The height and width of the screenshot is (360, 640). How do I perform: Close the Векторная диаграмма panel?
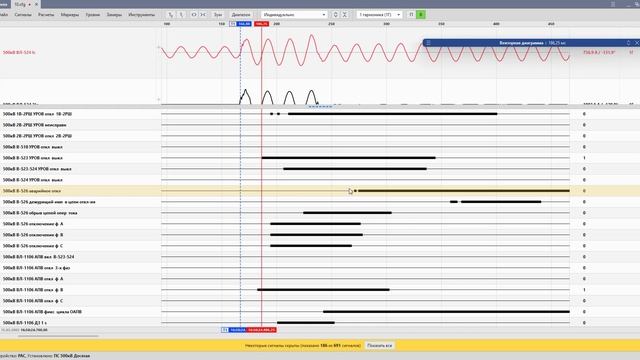637,43
